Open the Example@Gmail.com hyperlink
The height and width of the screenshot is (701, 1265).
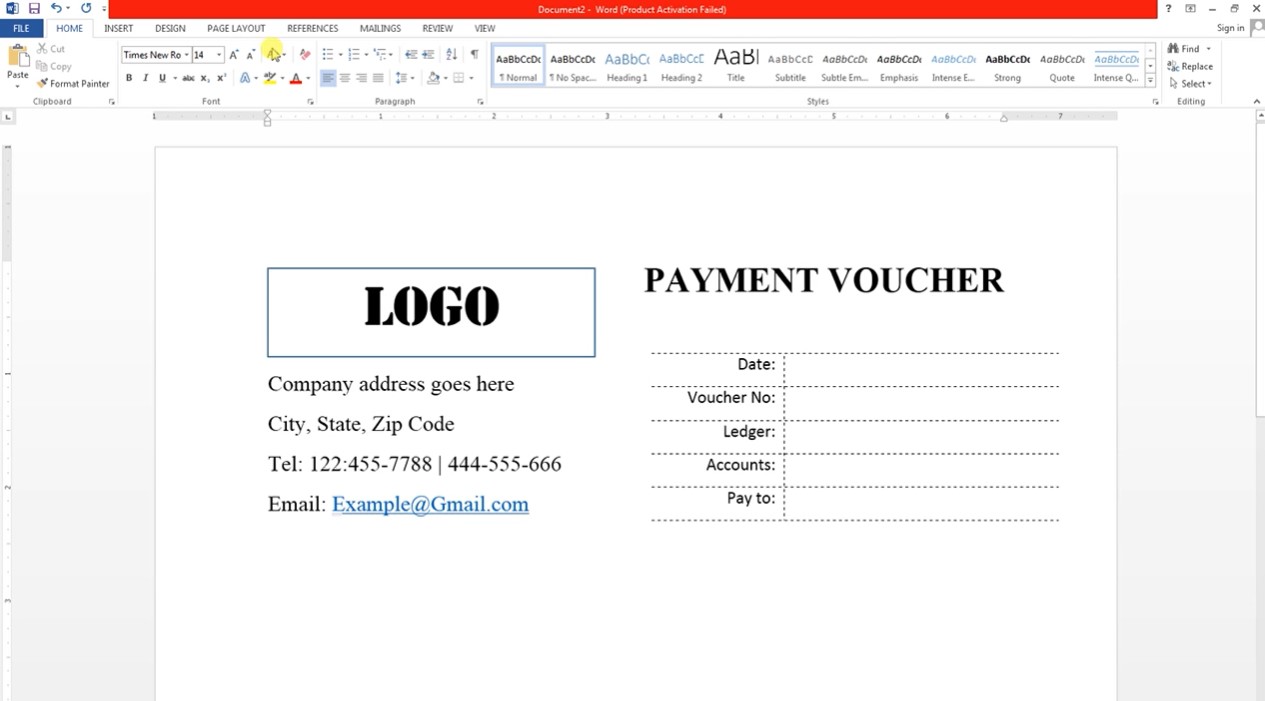(x=429, y=504)
